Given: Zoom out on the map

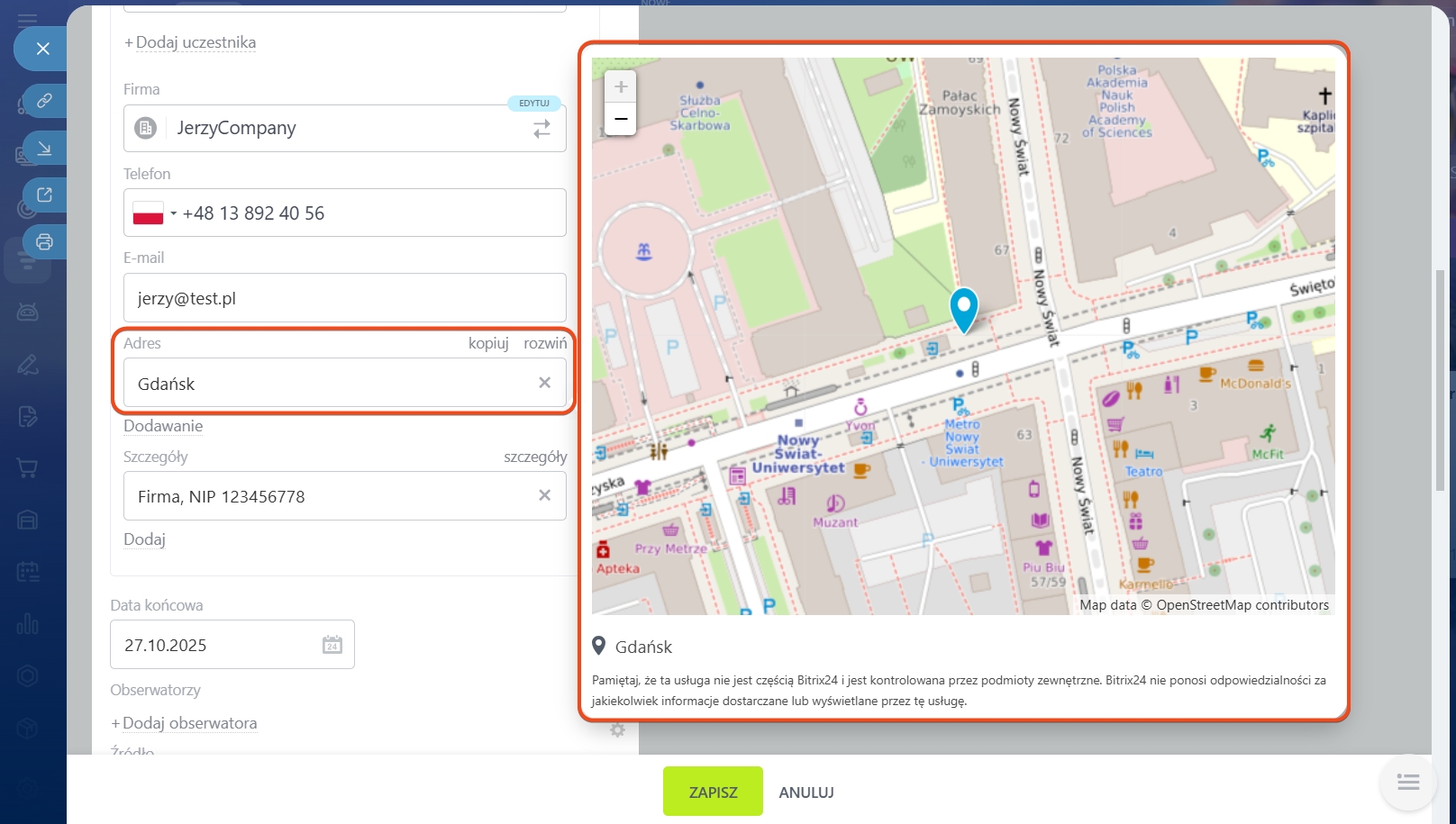Looking at the screenshot, I should (x=620, y=119).
